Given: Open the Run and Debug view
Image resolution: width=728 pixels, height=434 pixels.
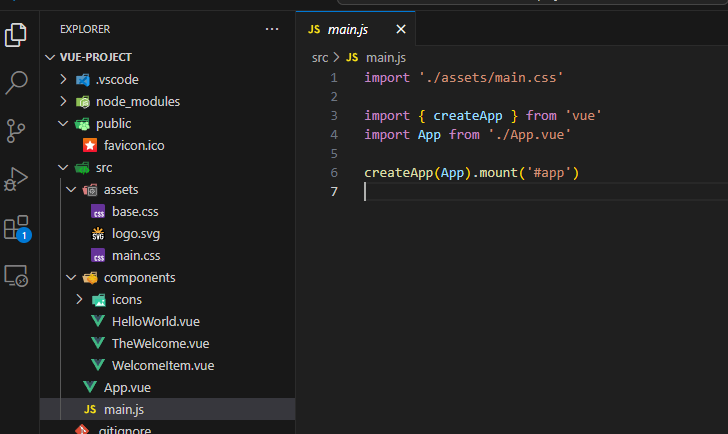Looking at the screenshot, I should (x=16, y=179).
